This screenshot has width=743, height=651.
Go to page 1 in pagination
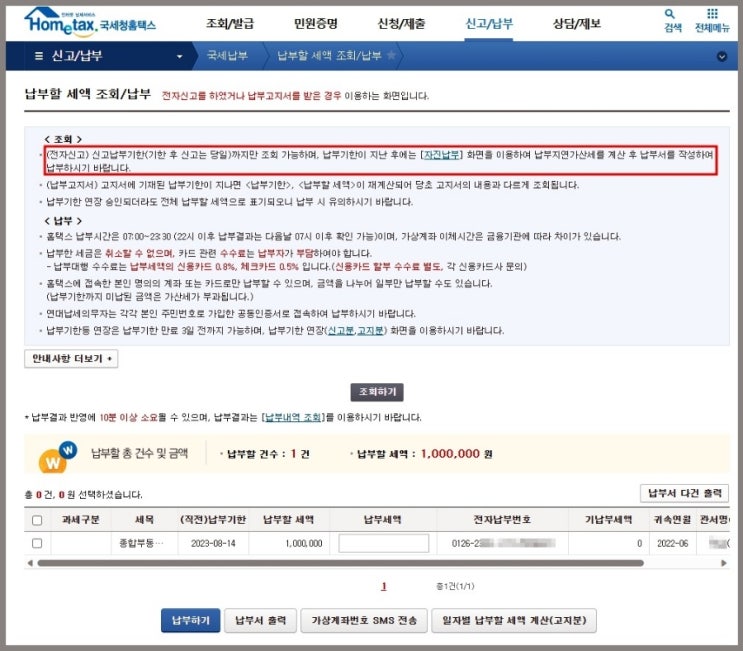coord(384,587)
